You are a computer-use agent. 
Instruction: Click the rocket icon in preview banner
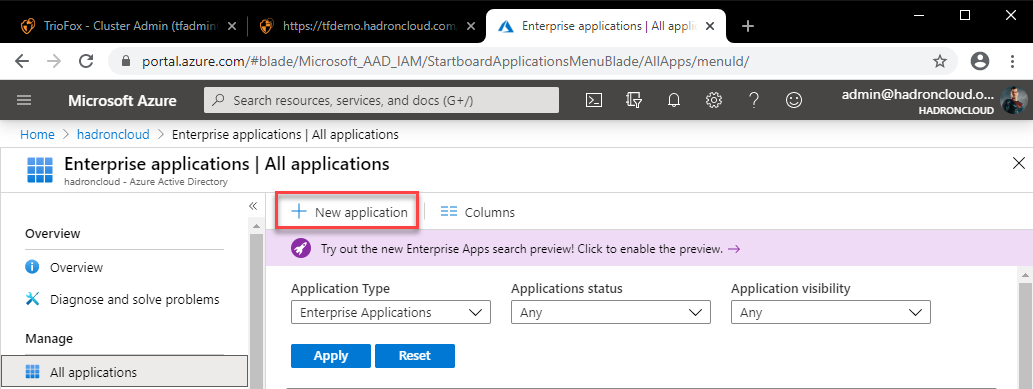(x=301, y=249)
